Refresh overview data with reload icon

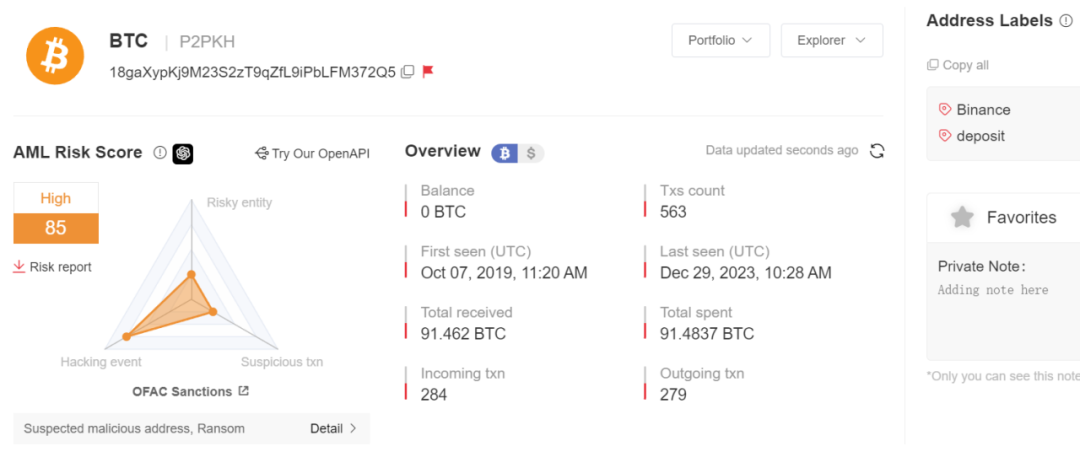coord(877,151)
